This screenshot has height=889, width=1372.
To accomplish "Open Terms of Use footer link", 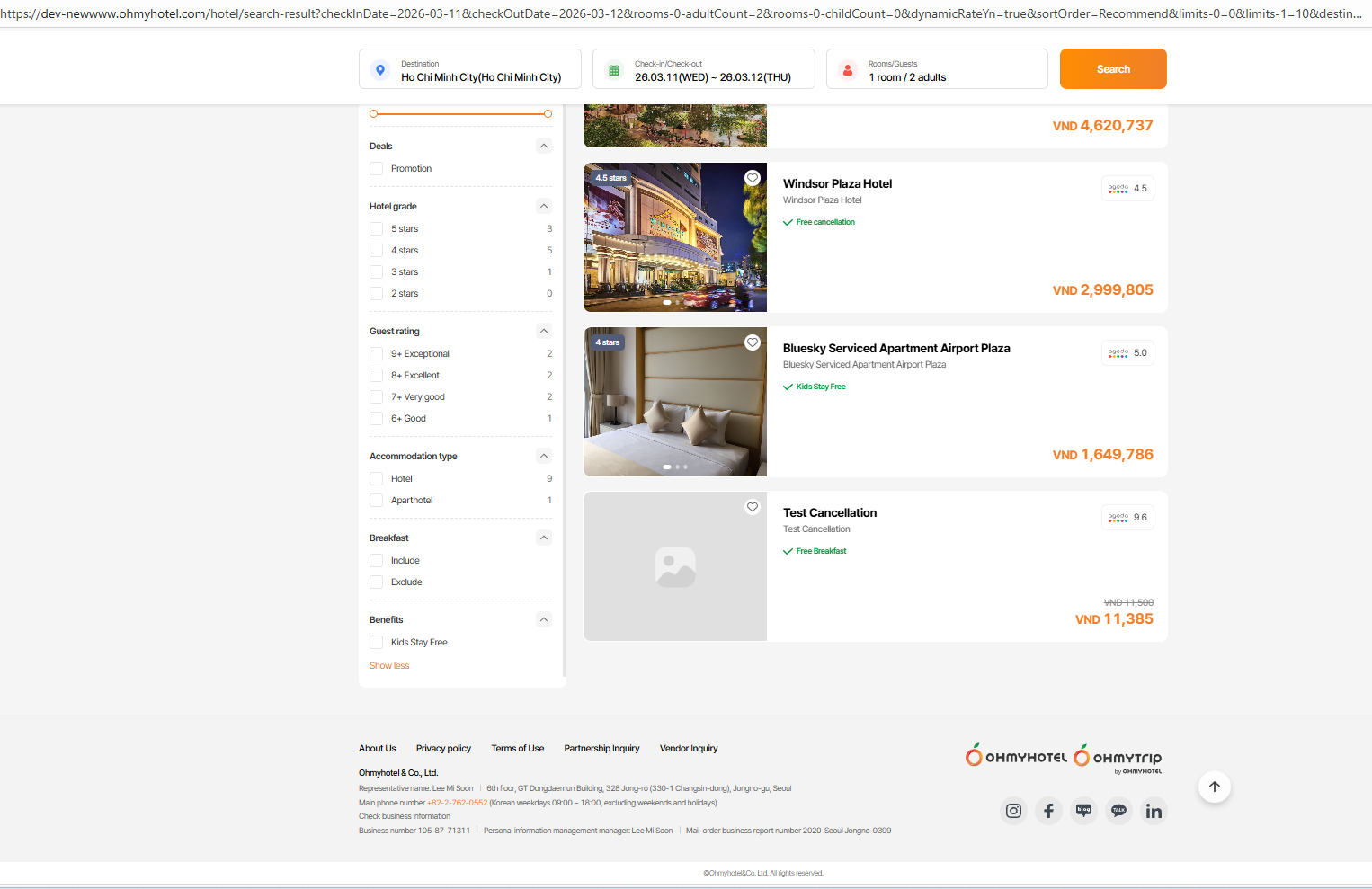I will (518, 749).
